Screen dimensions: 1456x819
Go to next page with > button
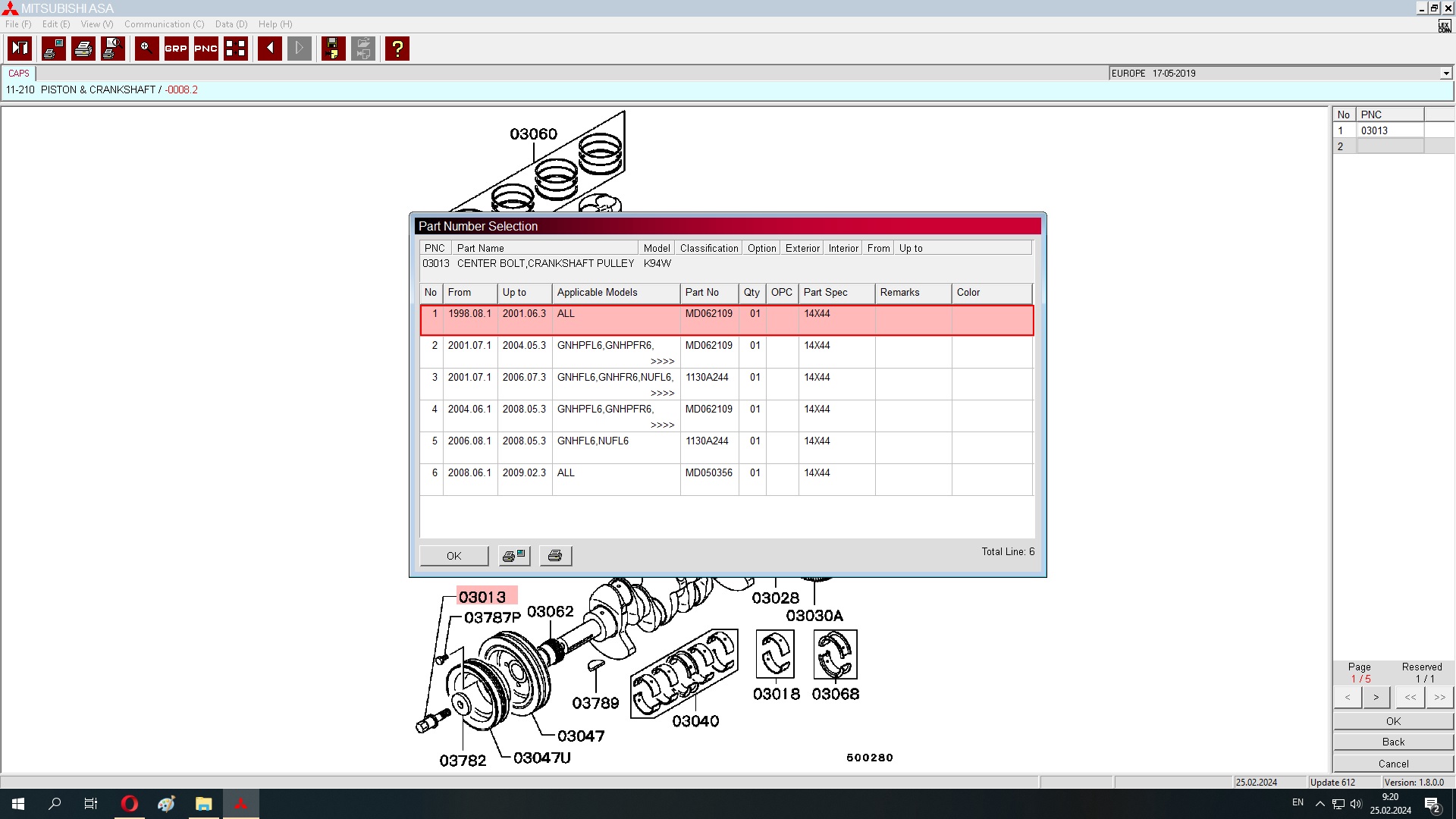pos(1376,697)
